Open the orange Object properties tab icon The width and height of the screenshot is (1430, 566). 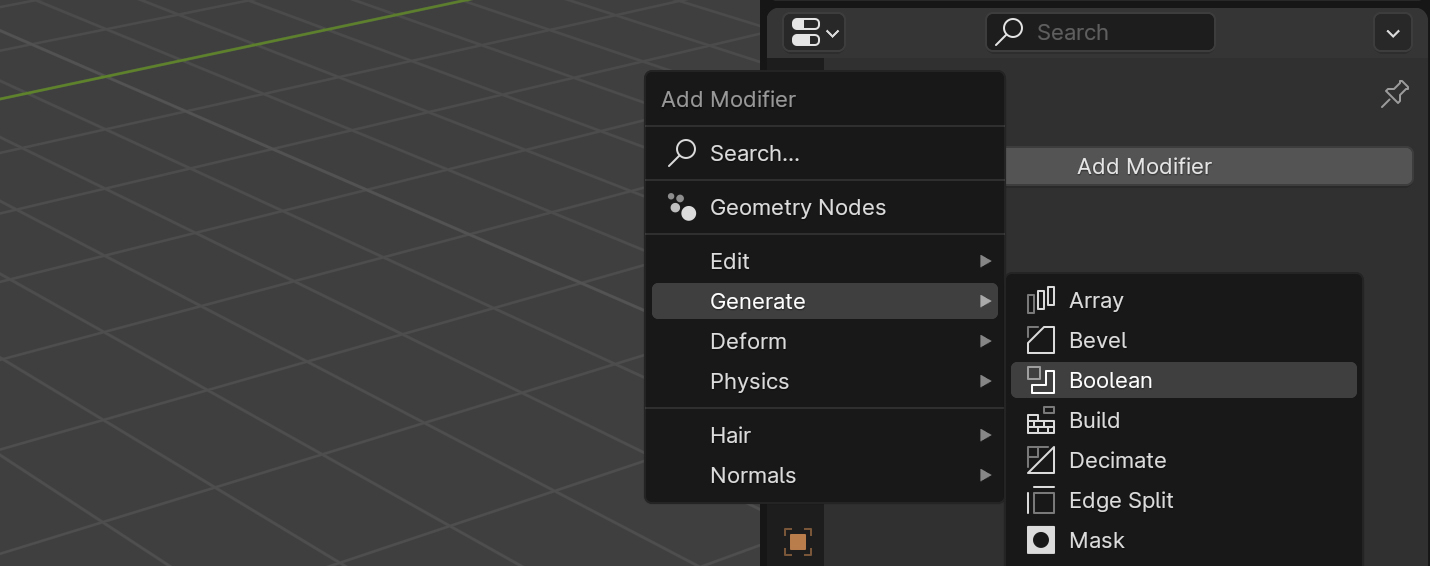point(797,542)
